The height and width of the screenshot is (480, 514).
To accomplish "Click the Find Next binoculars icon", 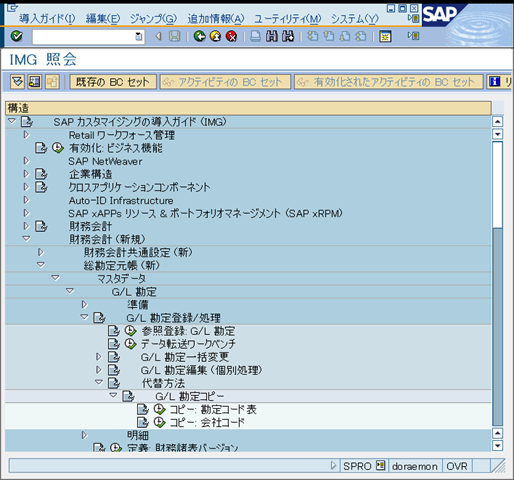I will pos(288,36).
